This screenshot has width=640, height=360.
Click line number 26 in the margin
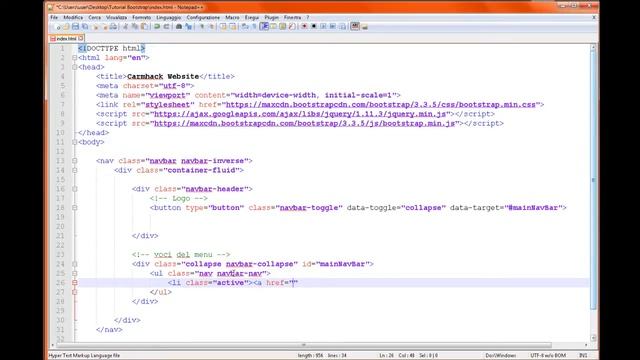tap(60, 283)
